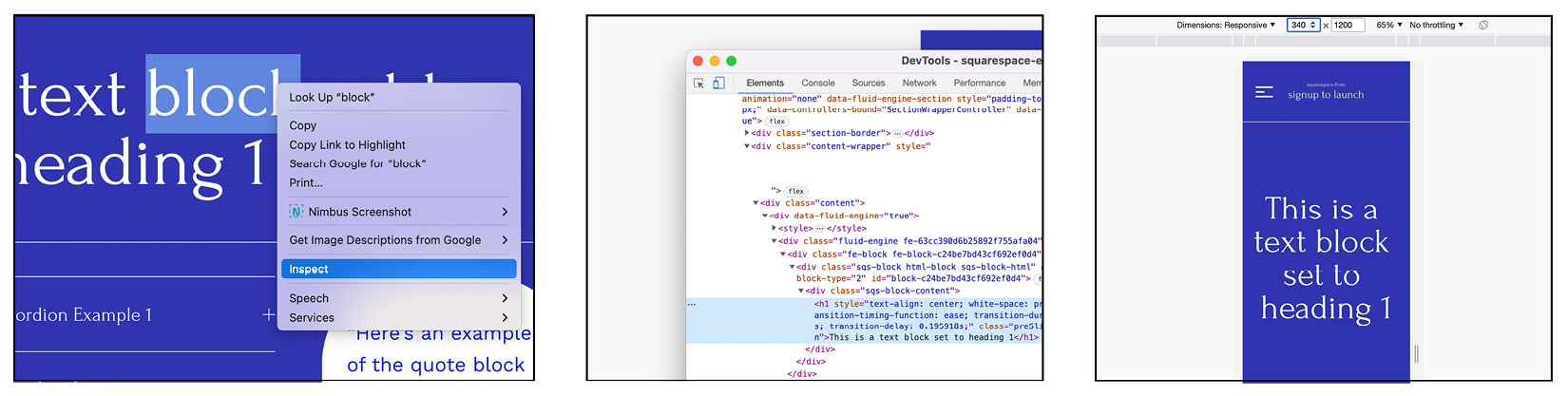Select Search Google for "block"
Screen dimensions: 1568x396
click(399, 163)
